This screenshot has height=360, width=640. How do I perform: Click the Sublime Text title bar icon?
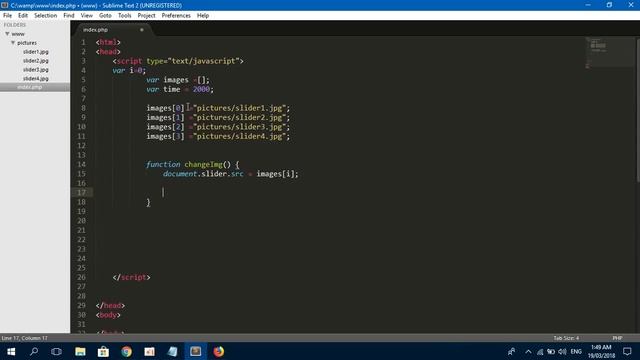coord(4,5)
